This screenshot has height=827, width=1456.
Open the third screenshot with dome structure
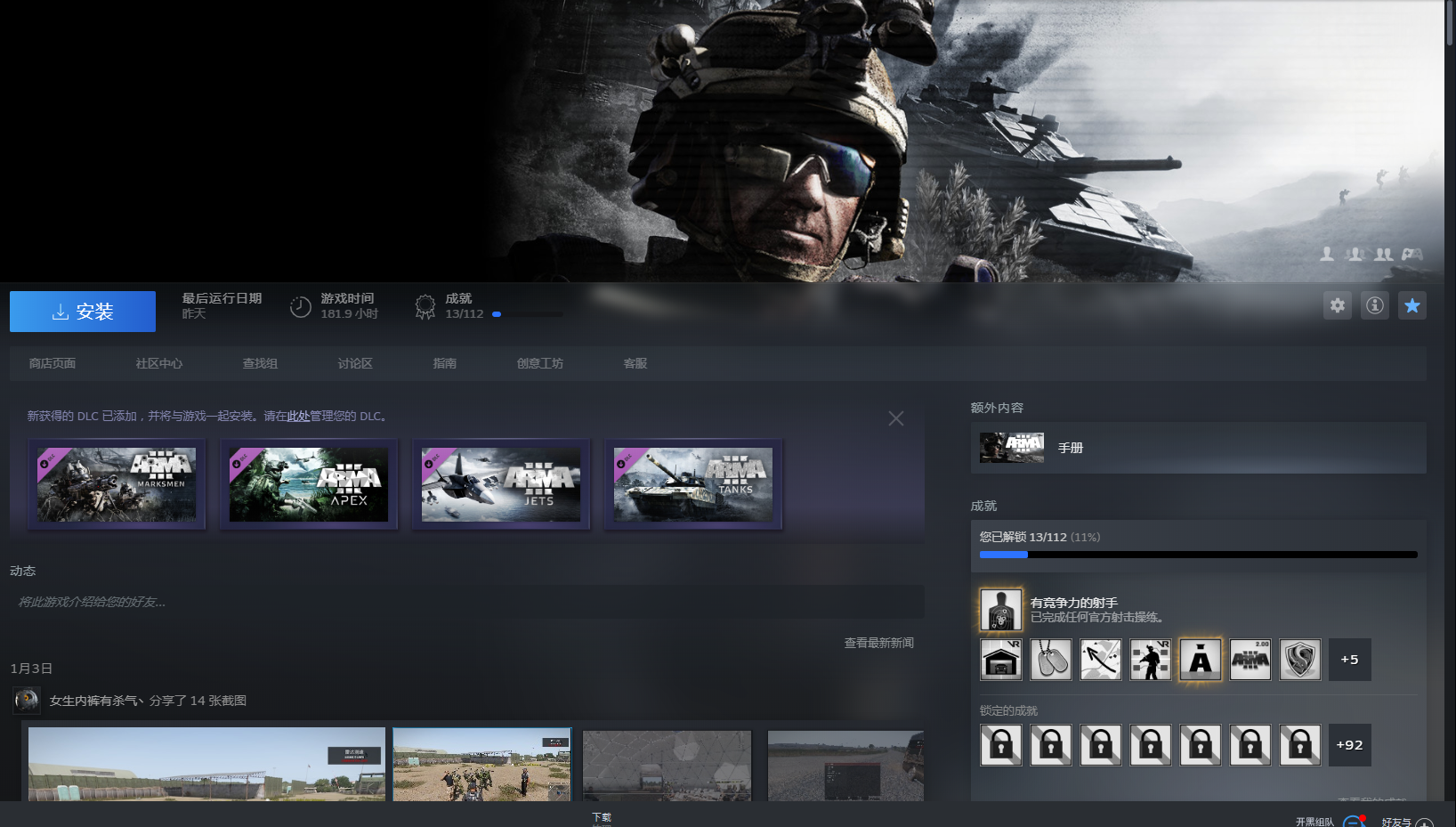click(667, 766)
